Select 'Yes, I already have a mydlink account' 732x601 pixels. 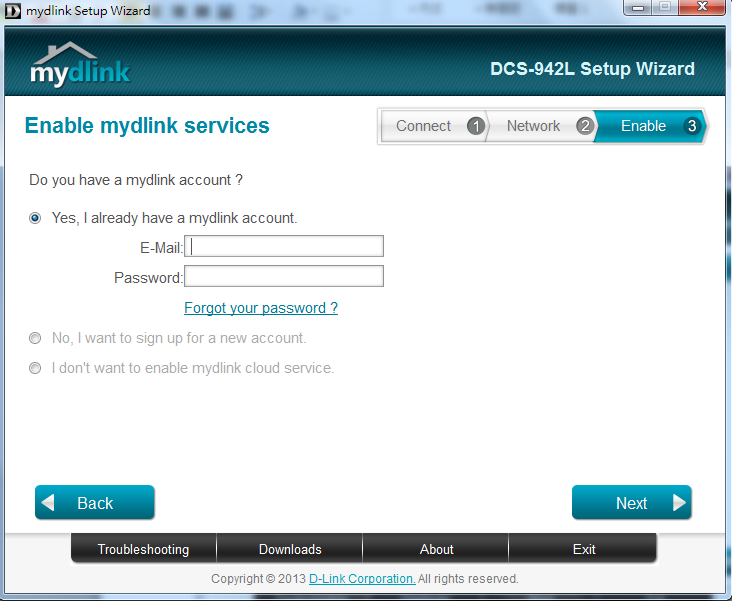[35, 218]
